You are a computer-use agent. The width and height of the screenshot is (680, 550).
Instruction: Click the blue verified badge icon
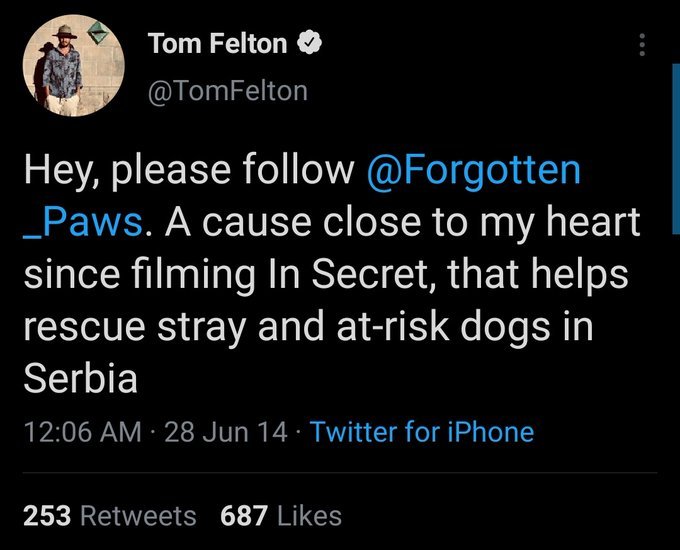click(x=312, y=44)
